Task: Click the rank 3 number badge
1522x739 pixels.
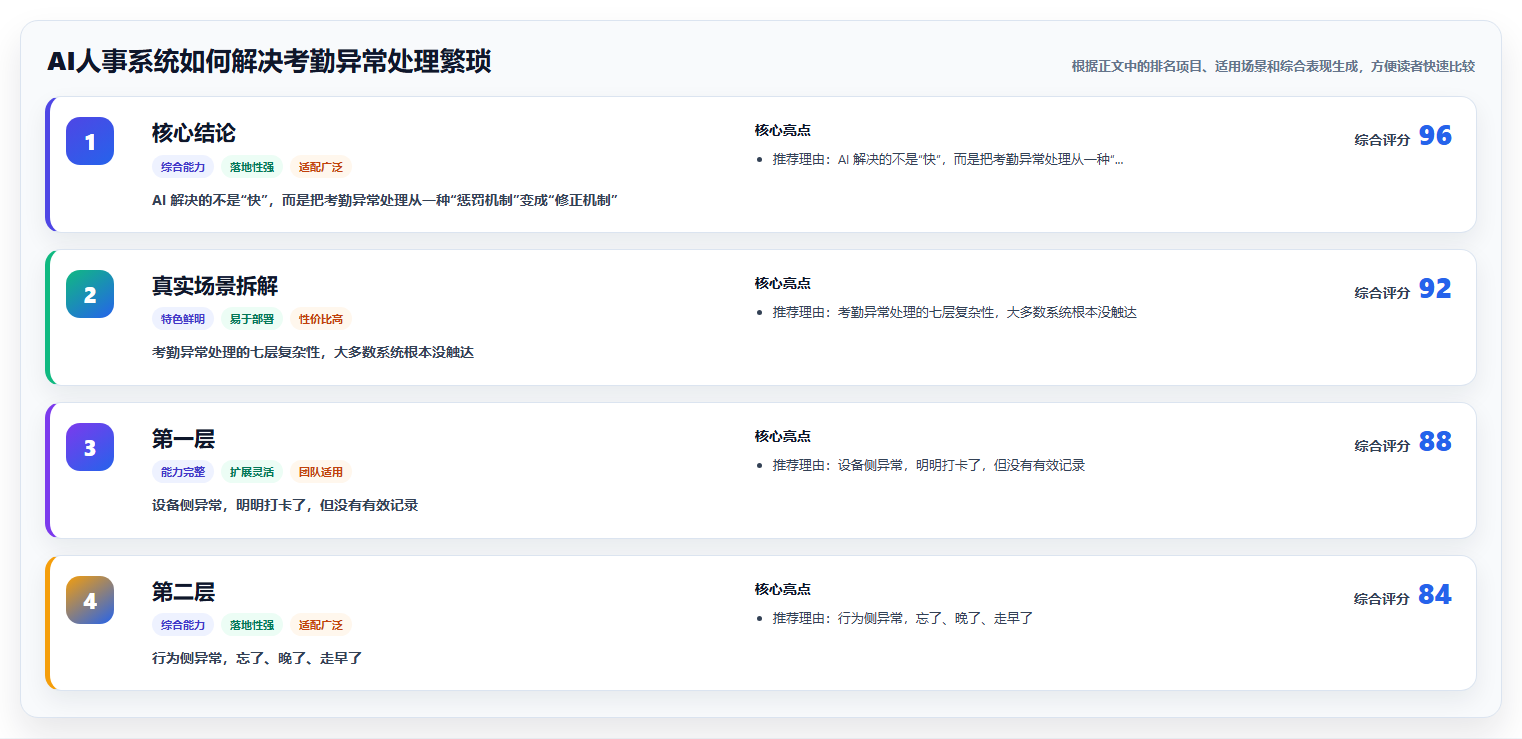Action: pos(90,447)
